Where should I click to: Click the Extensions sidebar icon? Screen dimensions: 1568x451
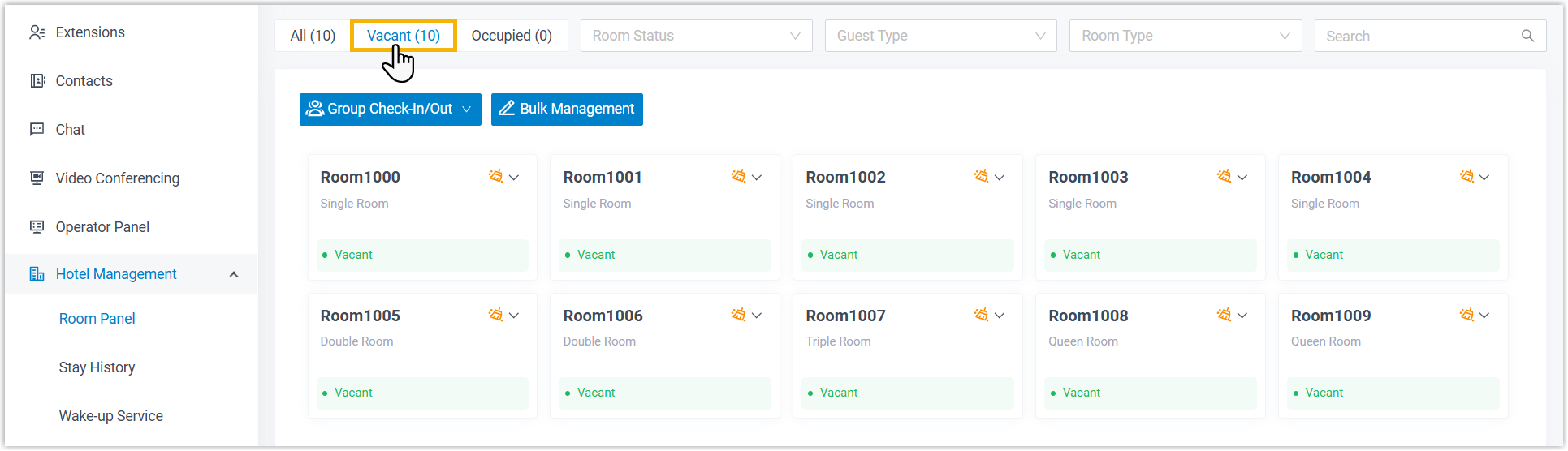click(x=37, y=32)
